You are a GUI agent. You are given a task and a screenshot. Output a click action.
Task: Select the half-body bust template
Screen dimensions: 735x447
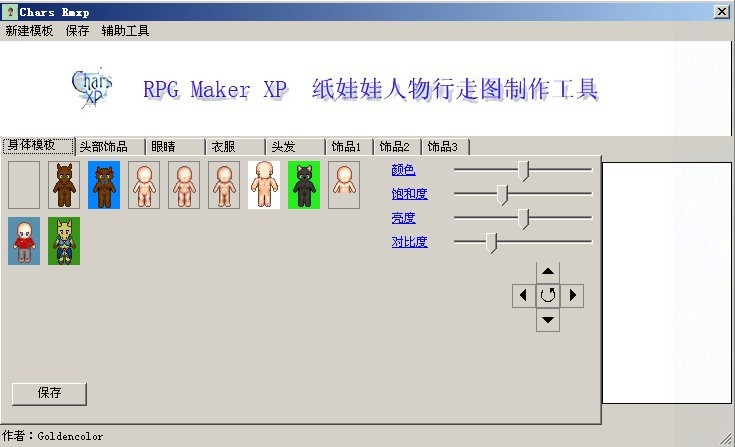344,185
